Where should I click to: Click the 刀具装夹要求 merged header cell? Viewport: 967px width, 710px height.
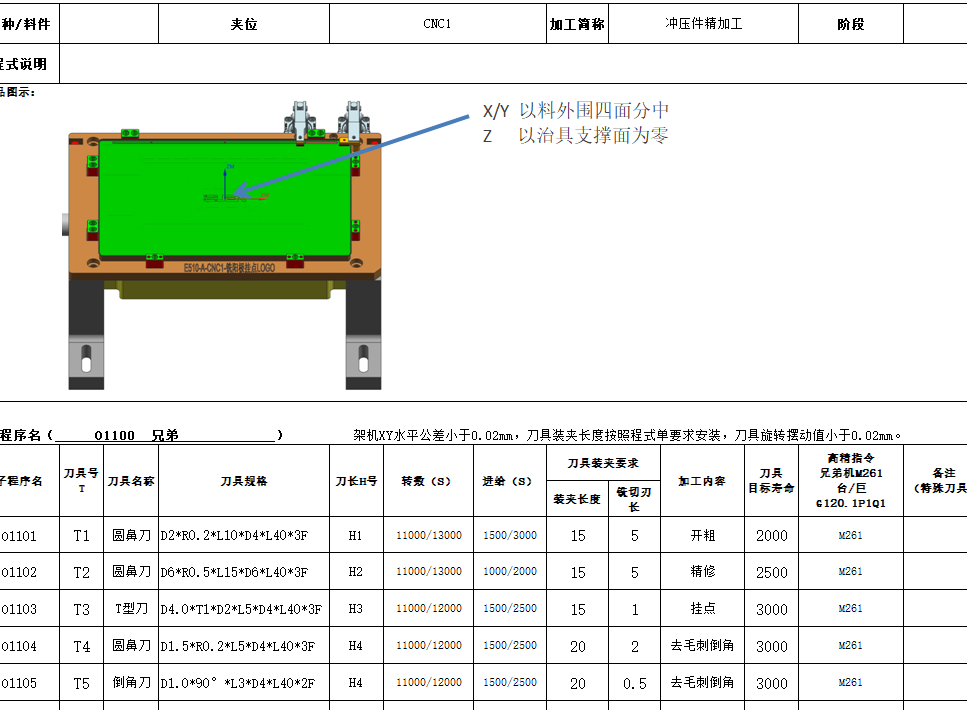tap(602, 466)
